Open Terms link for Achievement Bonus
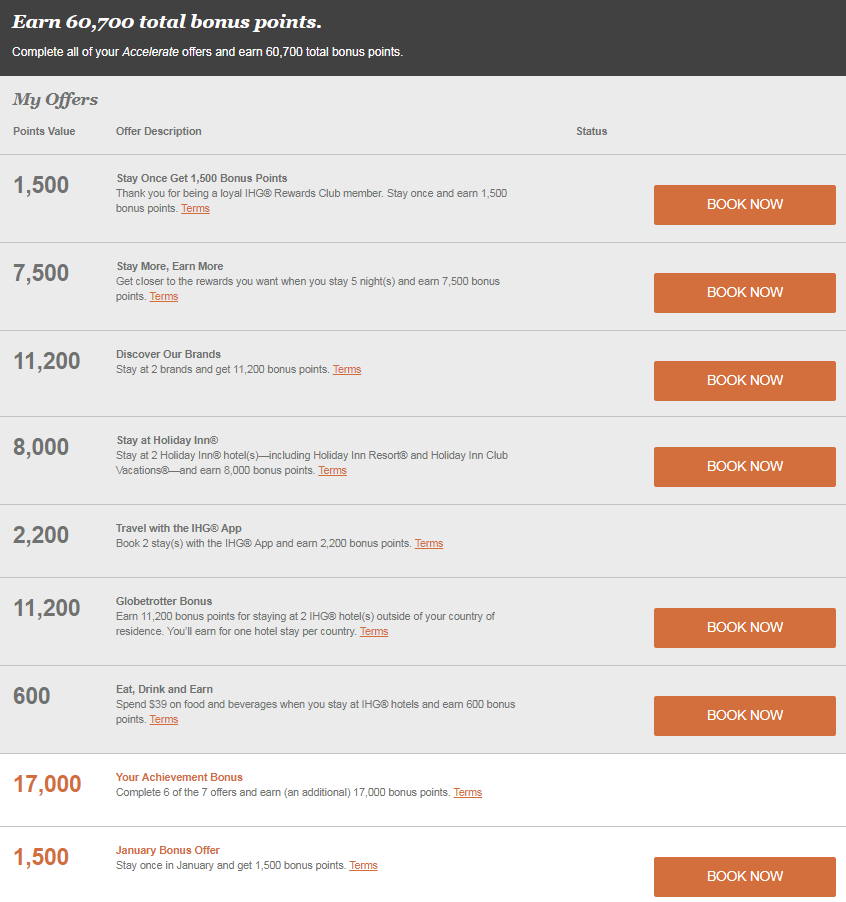The width and height of the screenshot is (846, 902). 468,793
